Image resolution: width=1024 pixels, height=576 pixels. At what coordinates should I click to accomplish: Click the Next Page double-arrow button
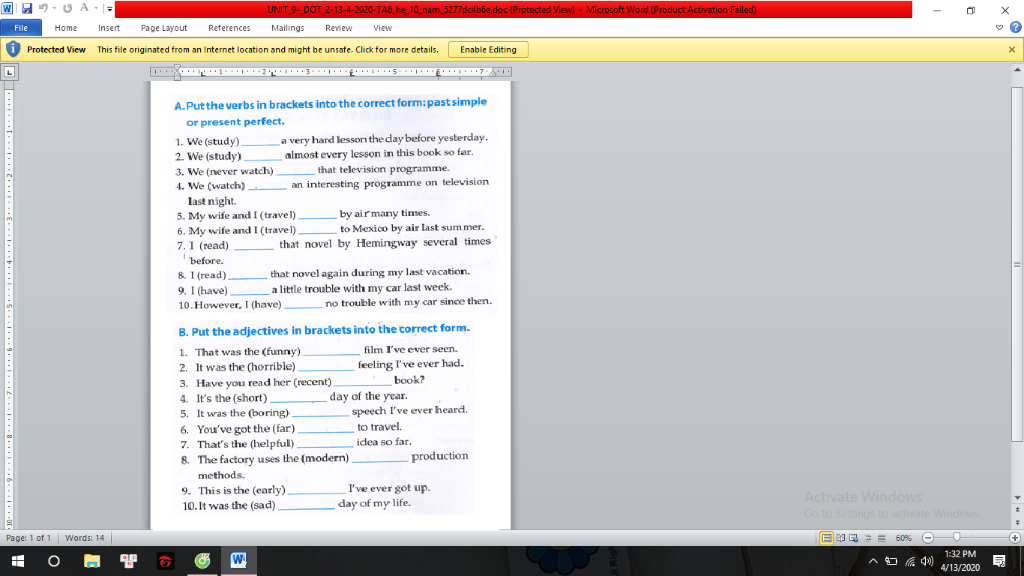point(1017,523)
